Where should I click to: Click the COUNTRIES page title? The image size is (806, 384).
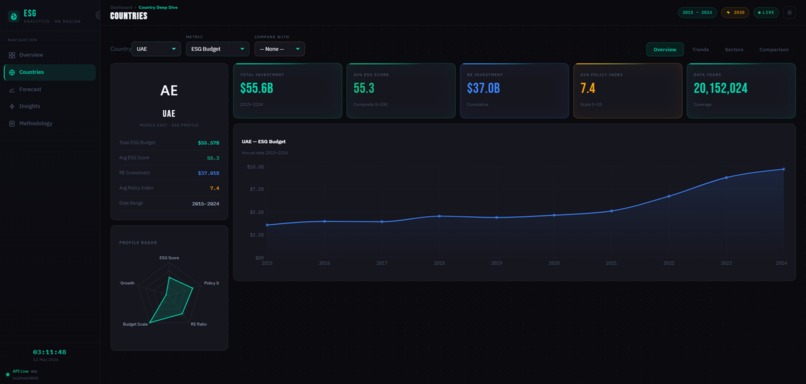[129, 16]
